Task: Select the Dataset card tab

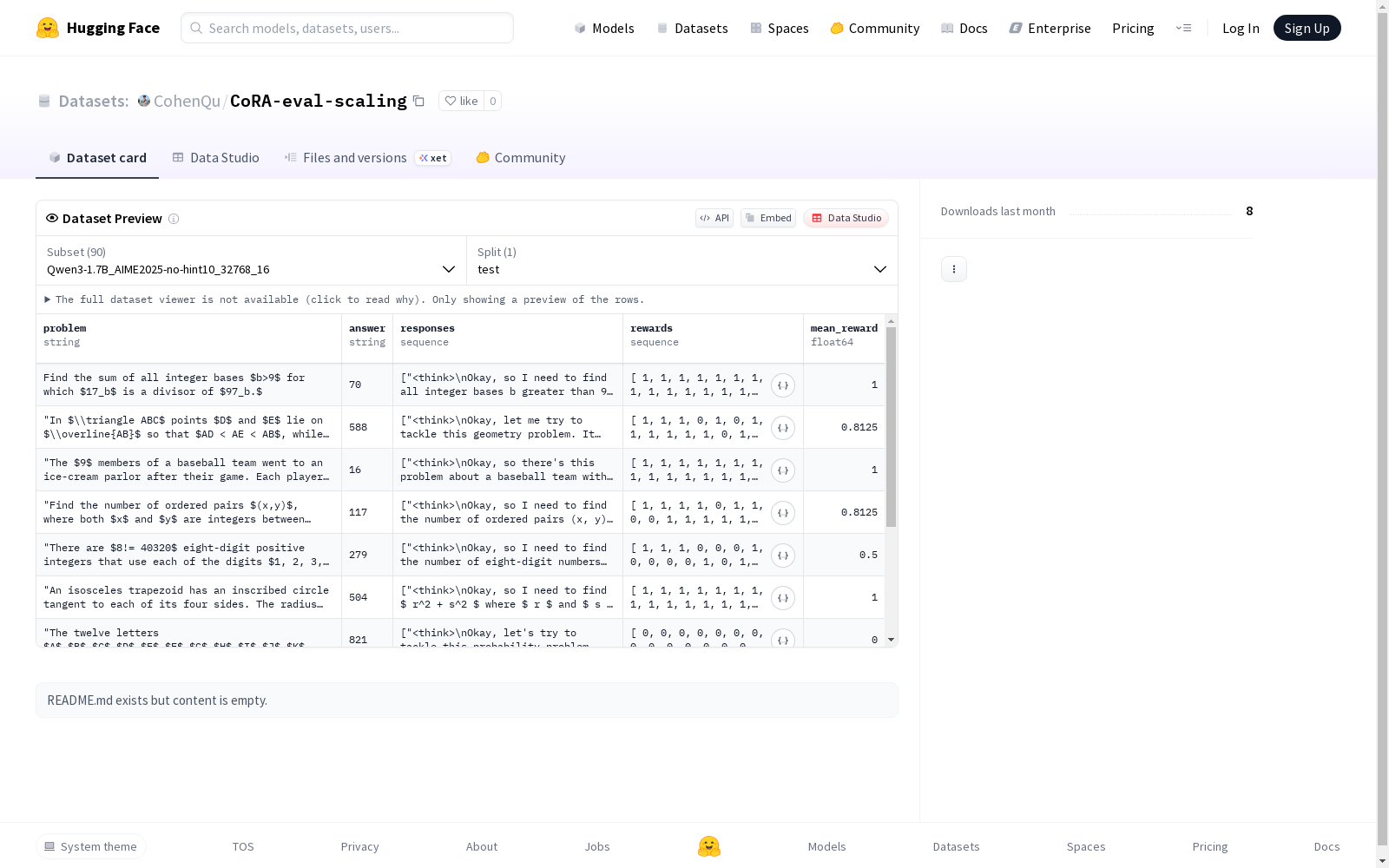Action: coord(97,158)
